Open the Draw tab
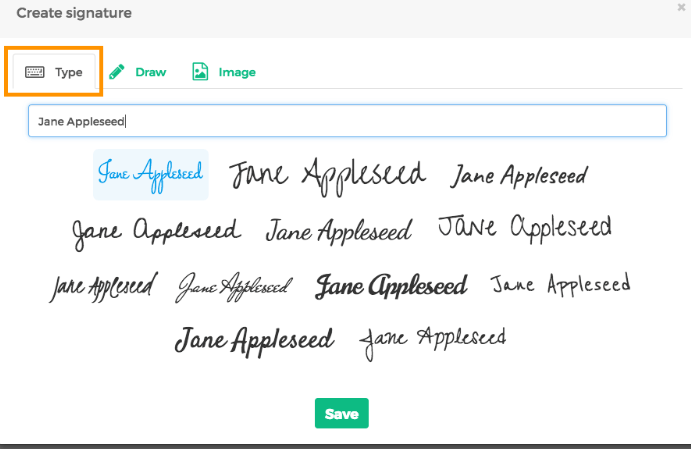Viewport: 691px width, 449px height. (x=138, y=72)
